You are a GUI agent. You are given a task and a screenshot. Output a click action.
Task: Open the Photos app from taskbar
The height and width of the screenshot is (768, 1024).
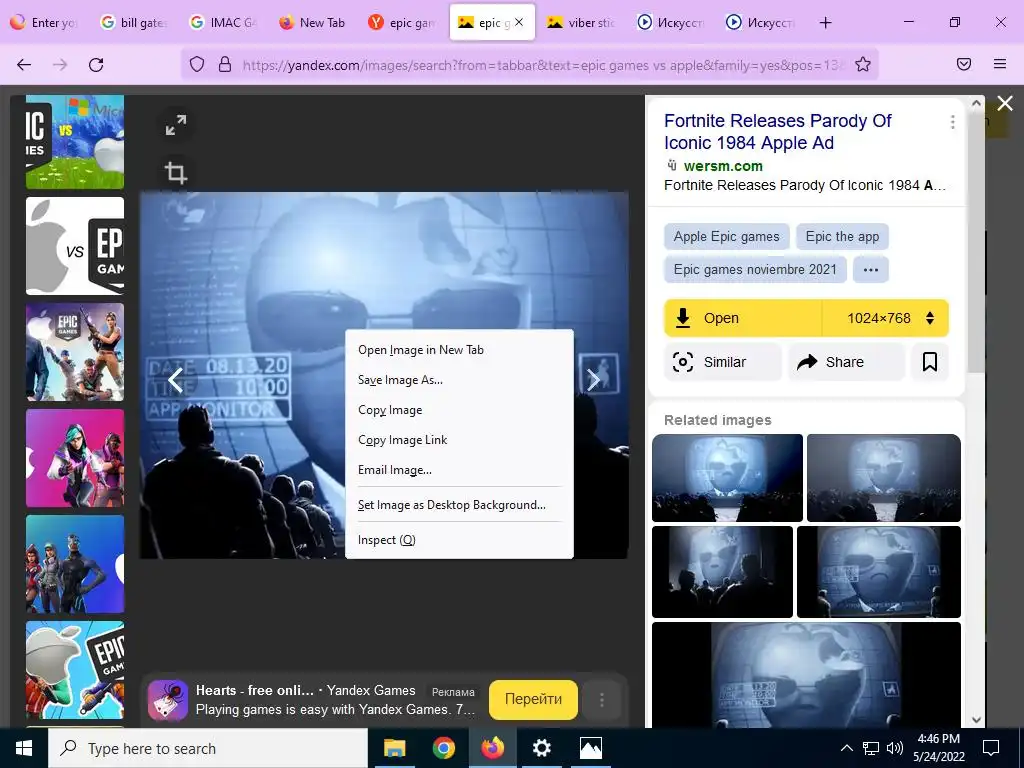tap(590, 748)
